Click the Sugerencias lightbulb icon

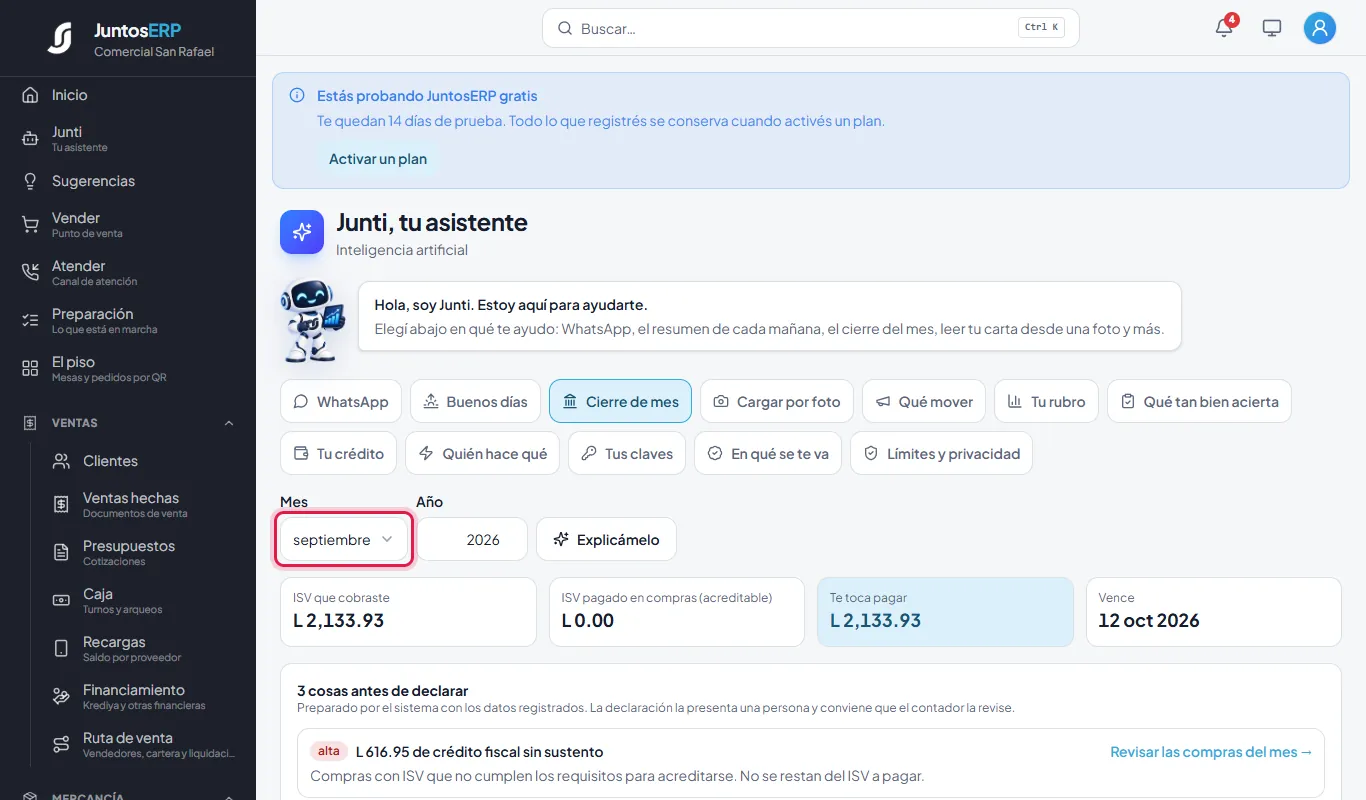[x=30, y=181]
